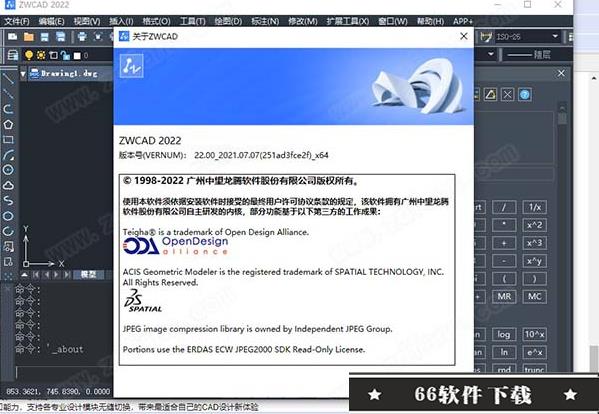Click the white layer color swatch
599x414 pixels.
pos(78,56)
